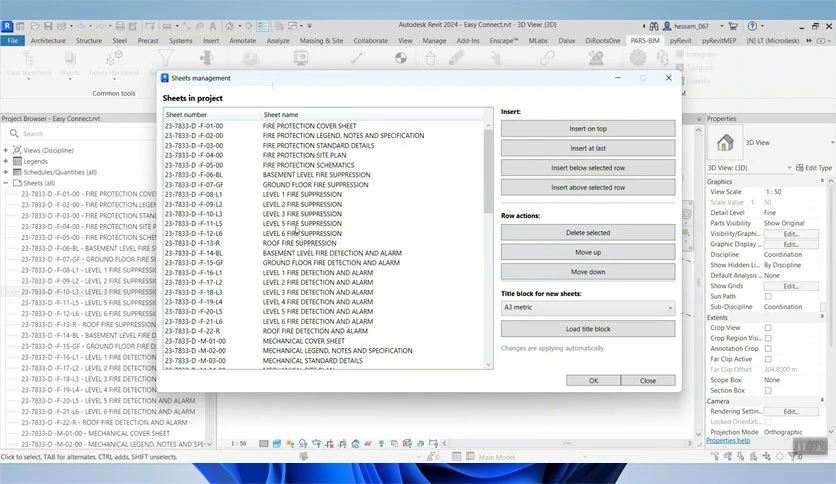The height and width of the screenshot is (484, 836).
Task: Toggle the Section Box checkbox
Action: click(x=768, y=391)
